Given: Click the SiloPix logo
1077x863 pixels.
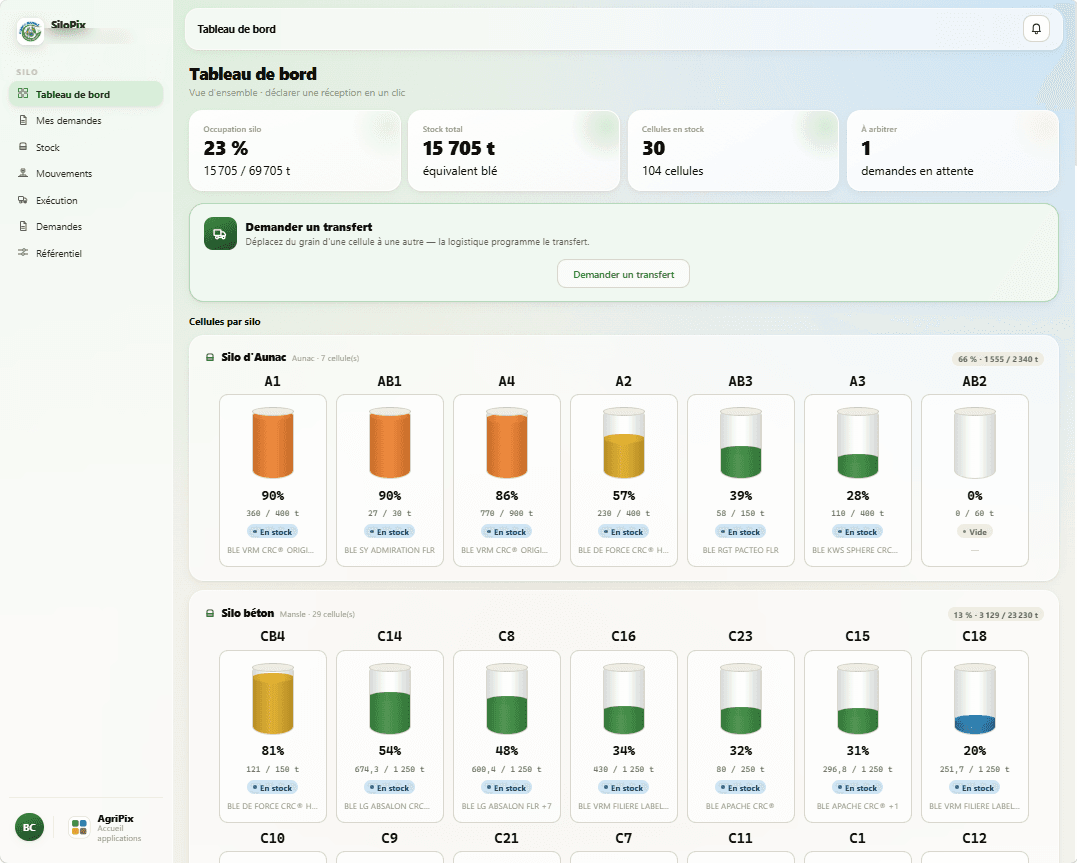Looking at the screenshot, I should coord(30,31).
